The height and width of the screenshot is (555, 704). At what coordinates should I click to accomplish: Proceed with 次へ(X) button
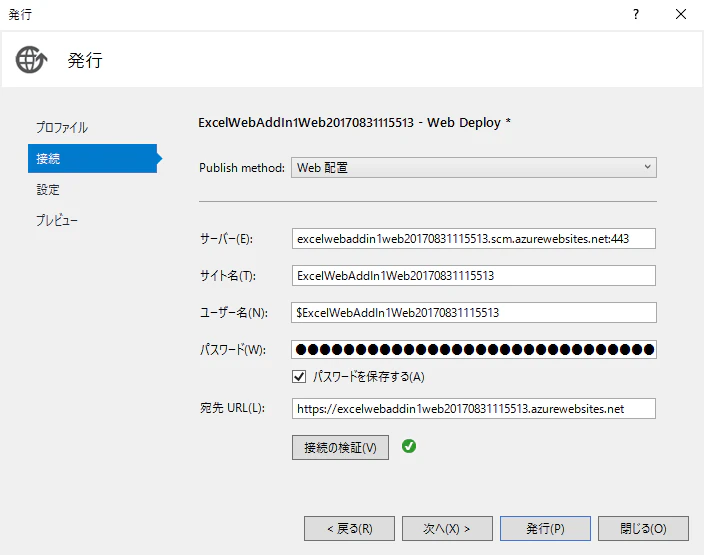point(447,529)
